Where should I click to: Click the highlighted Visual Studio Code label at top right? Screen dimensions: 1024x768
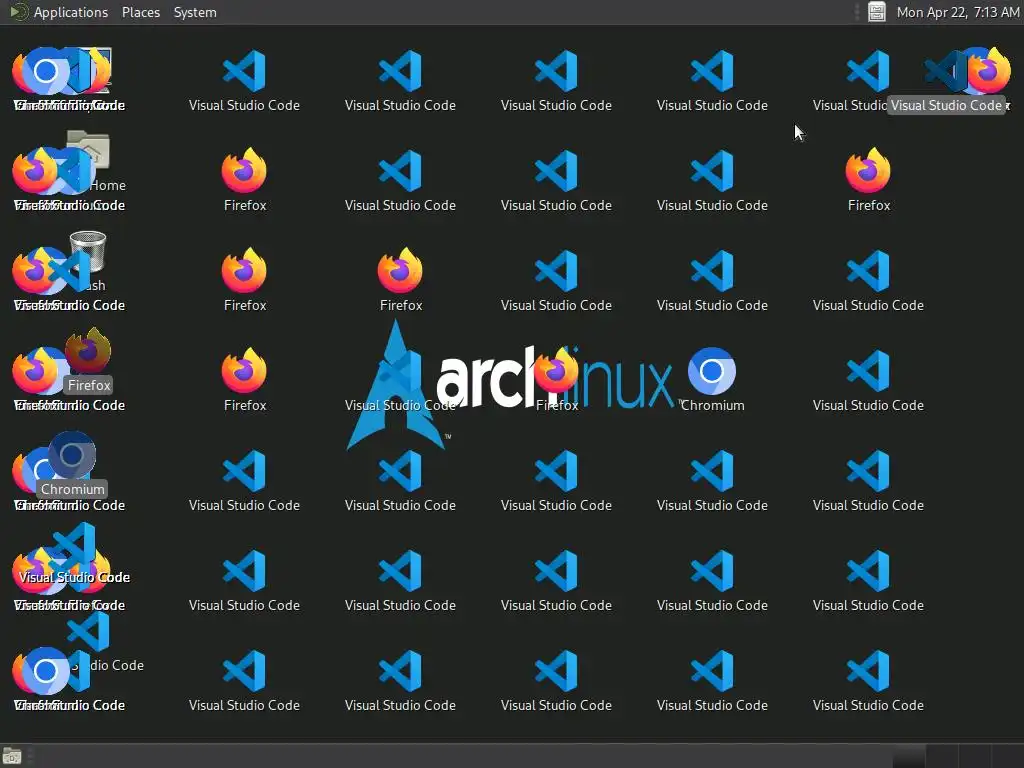pos(946,105)
